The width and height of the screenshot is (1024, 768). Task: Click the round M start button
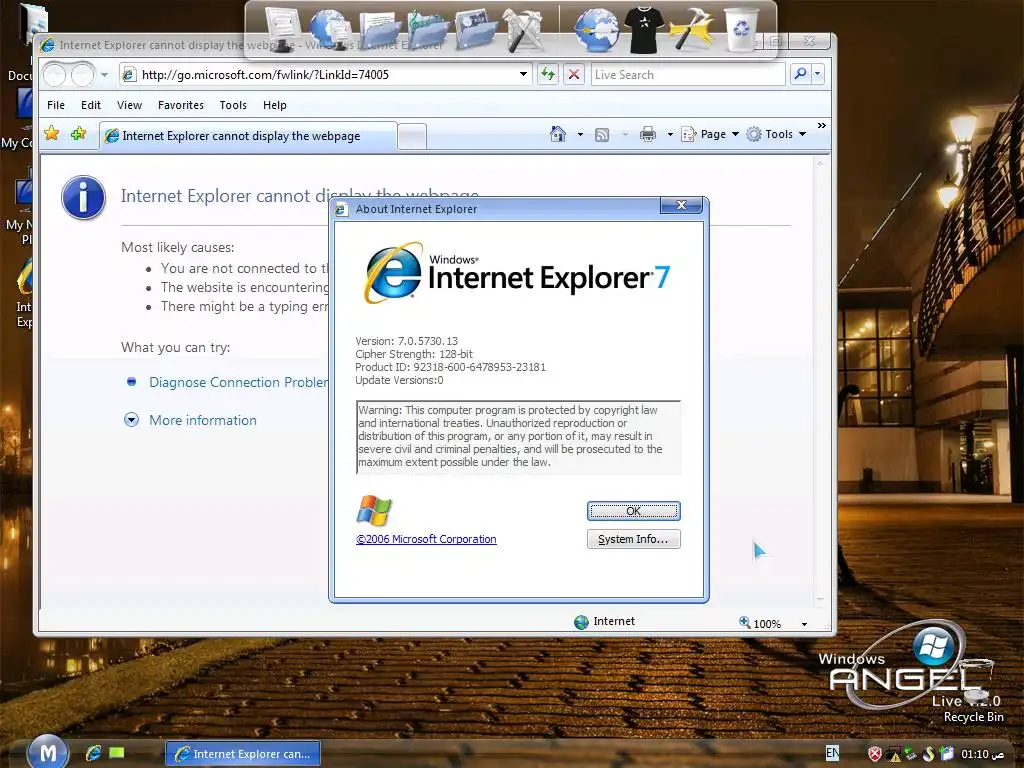click(x=48, y=753)
